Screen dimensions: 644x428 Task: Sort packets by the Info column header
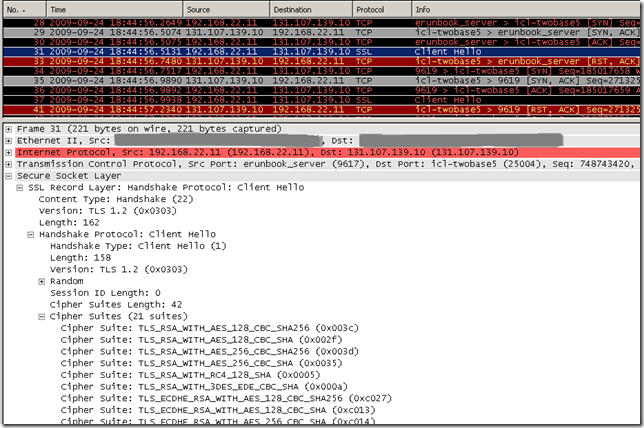click(x=526, y=9)
